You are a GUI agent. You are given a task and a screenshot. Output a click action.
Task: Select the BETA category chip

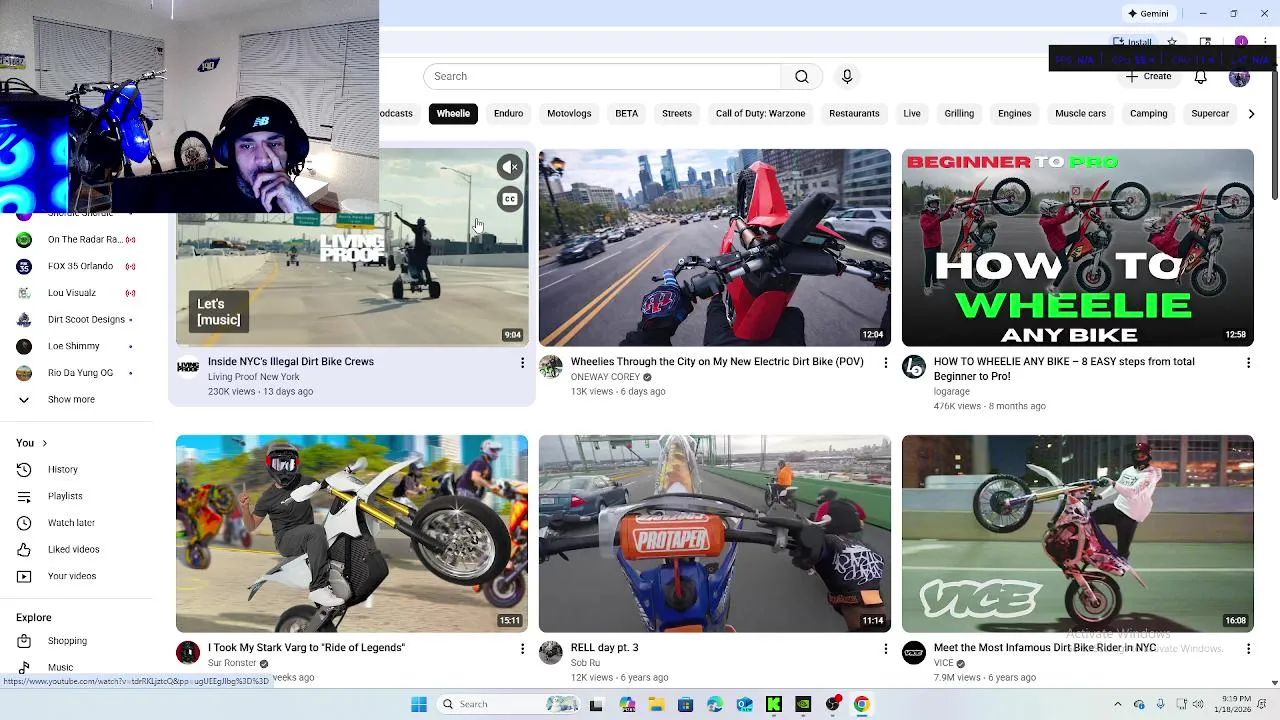626,113
